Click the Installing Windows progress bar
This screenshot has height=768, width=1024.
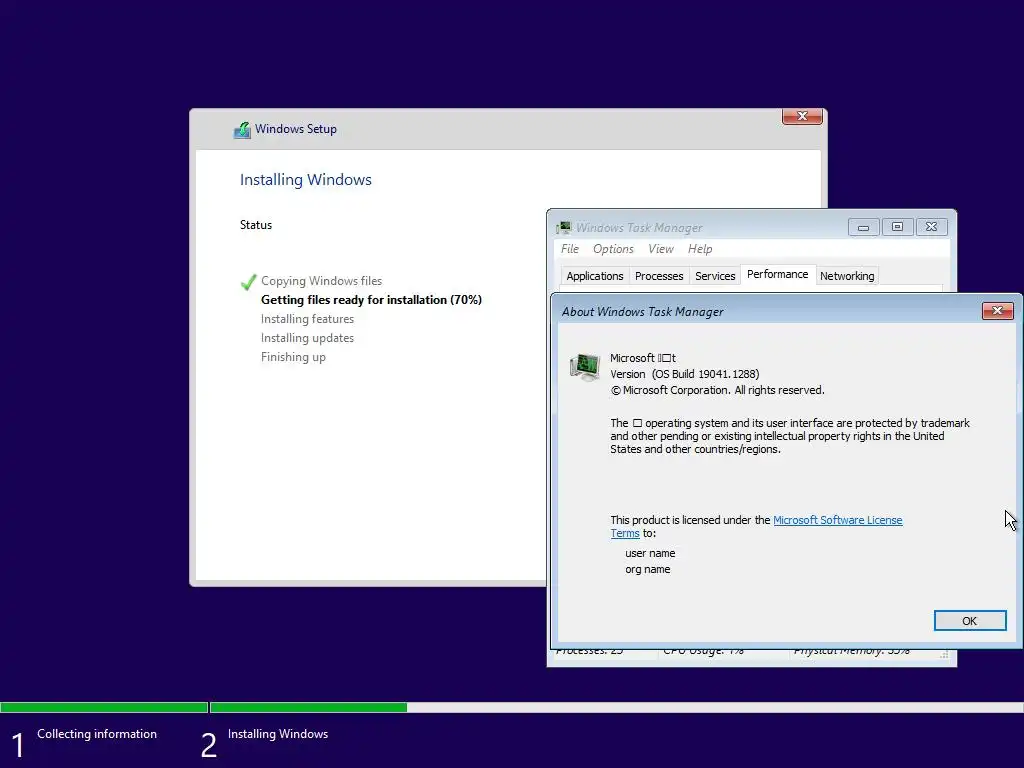[616, 707]
